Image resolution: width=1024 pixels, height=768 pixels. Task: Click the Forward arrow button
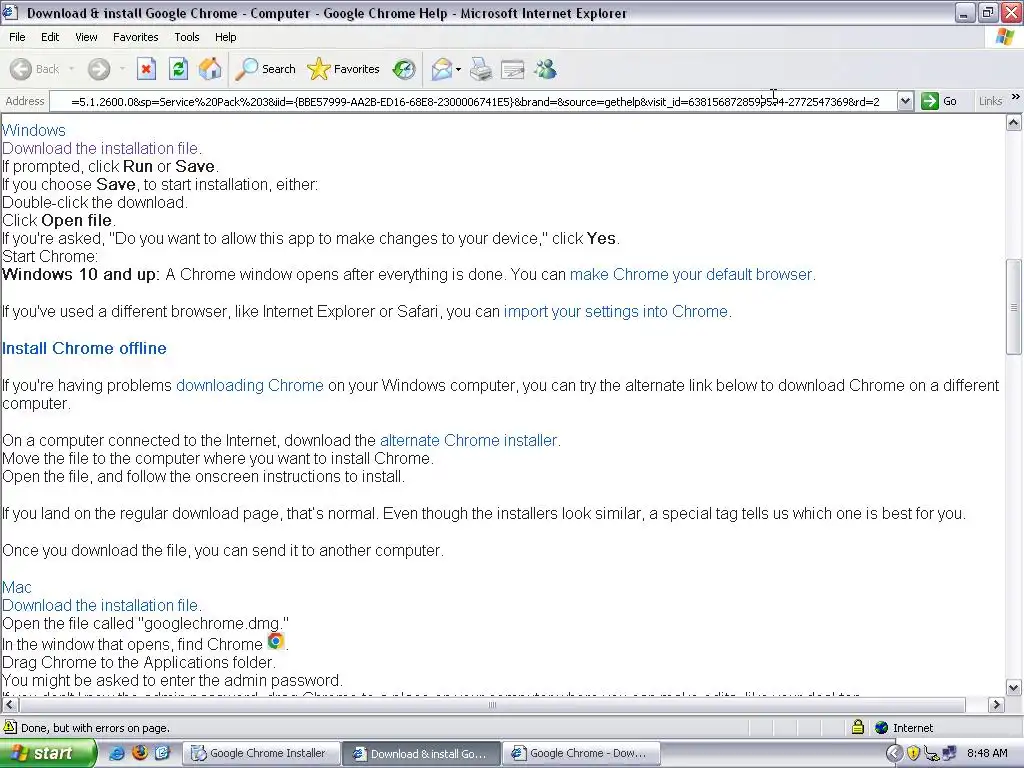point(99,69)
